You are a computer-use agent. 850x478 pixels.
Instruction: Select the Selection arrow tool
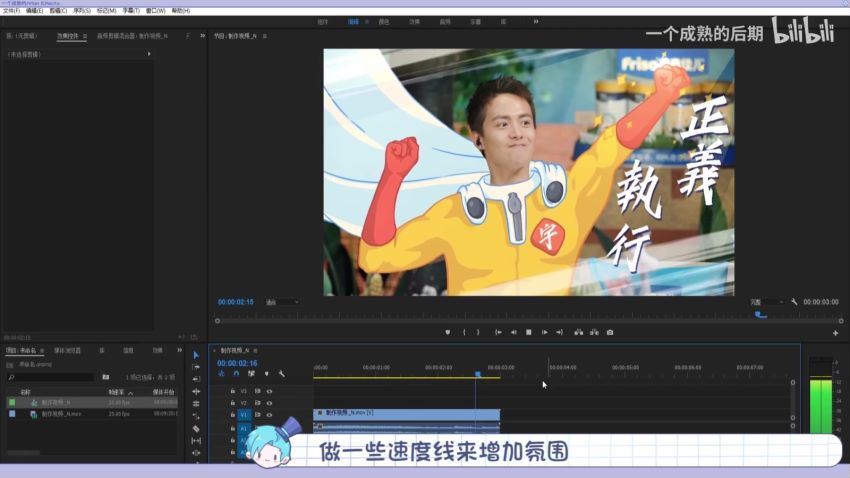(x=196, y=355)
